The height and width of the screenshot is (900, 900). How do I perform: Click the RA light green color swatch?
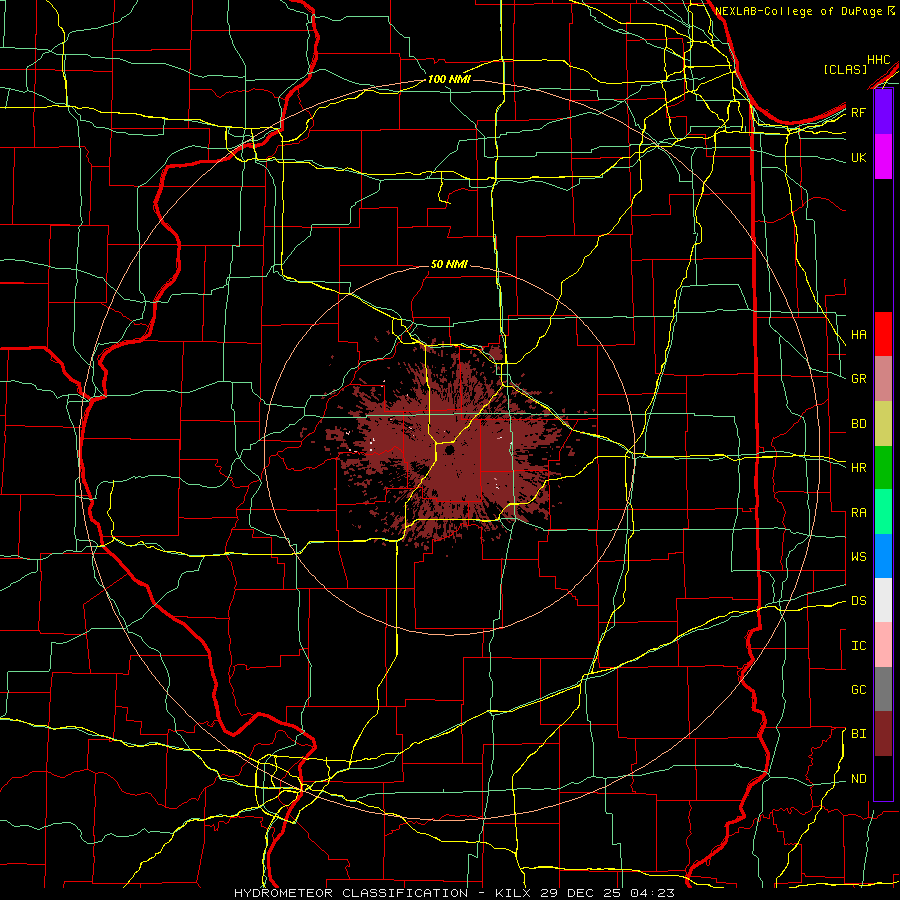point(883,512)
